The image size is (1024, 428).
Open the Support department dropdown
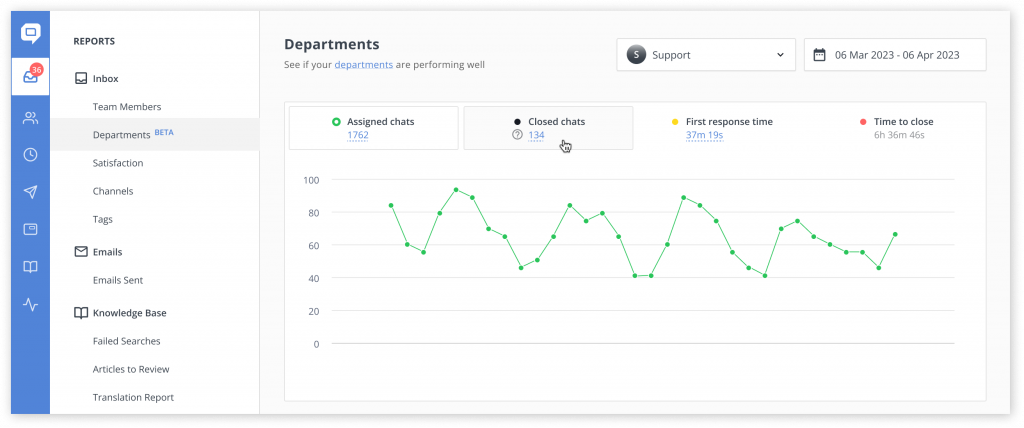pyautogui.click(x=706, y=55)
